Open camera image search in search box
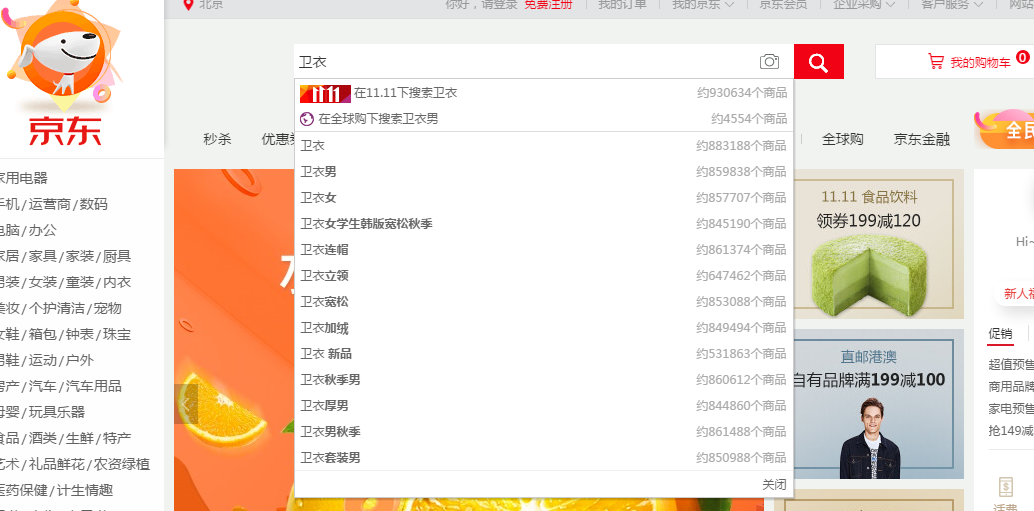 pyautogui.click(x=769, y=62)
